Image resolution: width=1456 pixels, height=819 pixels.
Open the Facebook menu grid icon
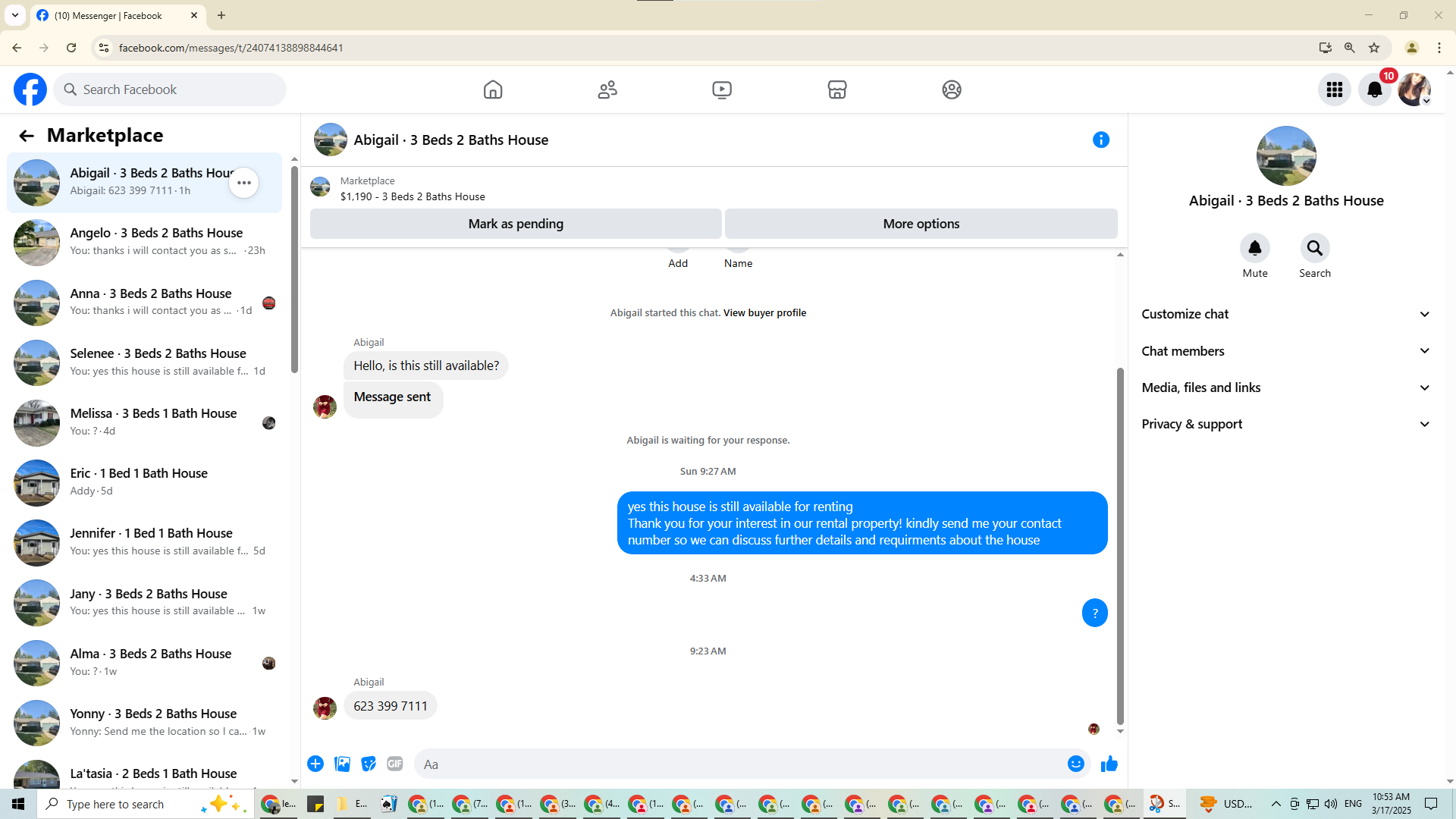click(x=1335, y=89)
